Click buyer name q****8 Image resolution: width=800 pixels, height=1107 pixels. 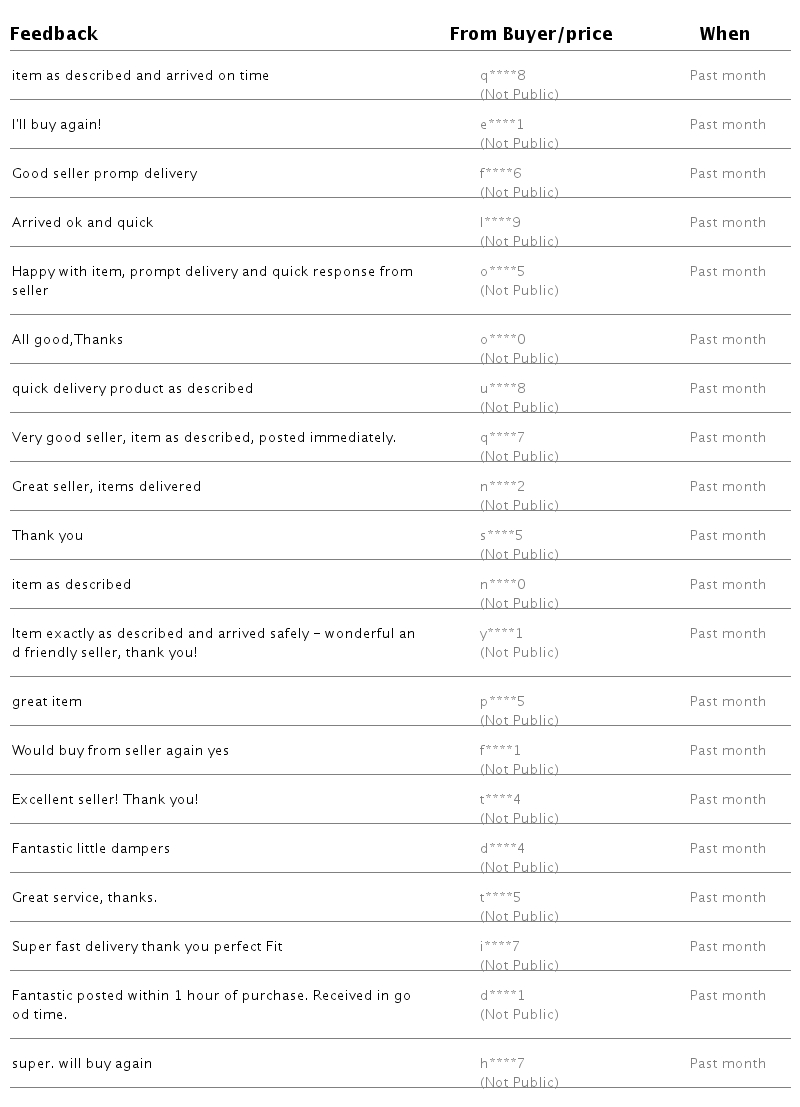[502, 75]
